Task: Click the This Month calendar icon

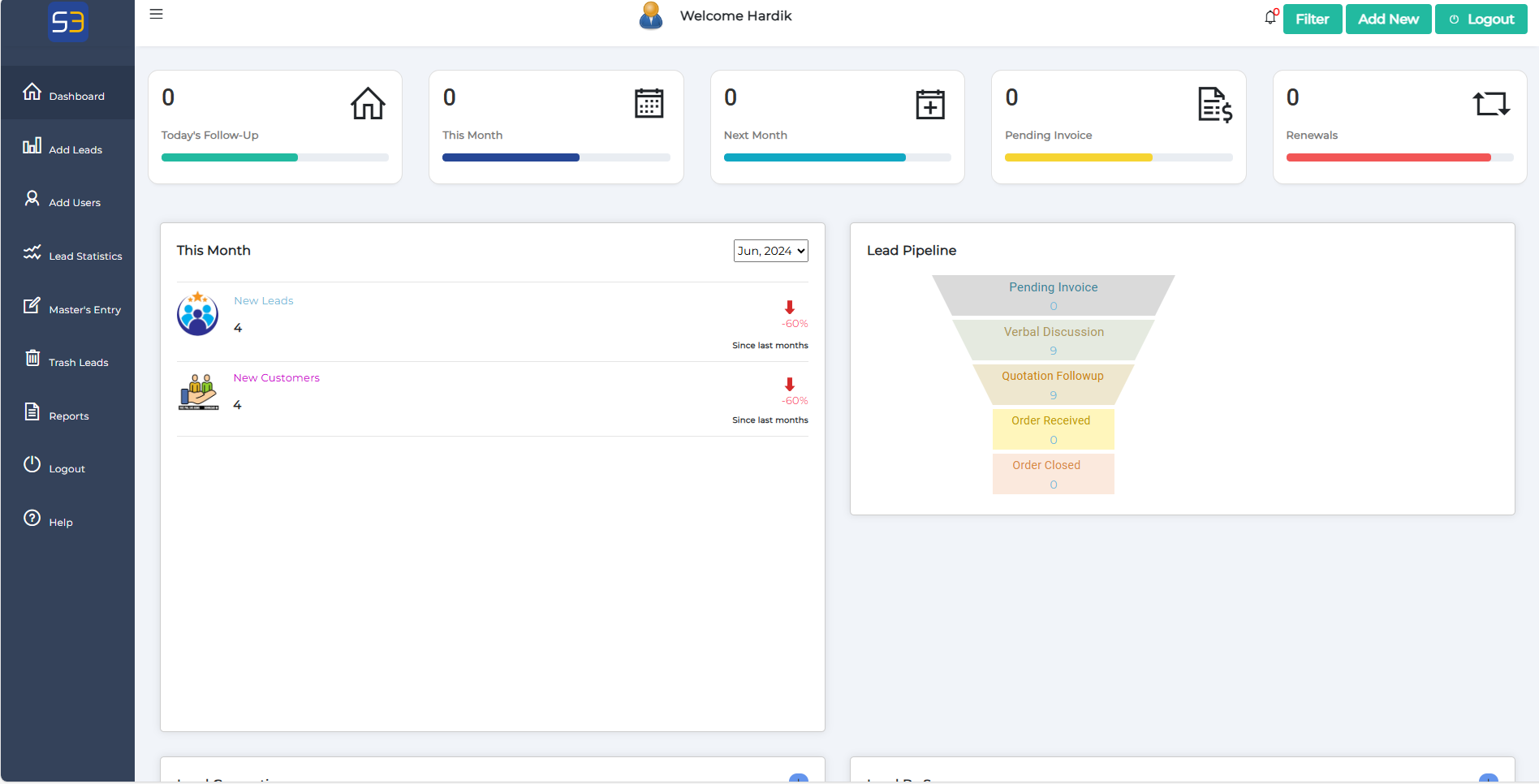Action: [649, 104]
